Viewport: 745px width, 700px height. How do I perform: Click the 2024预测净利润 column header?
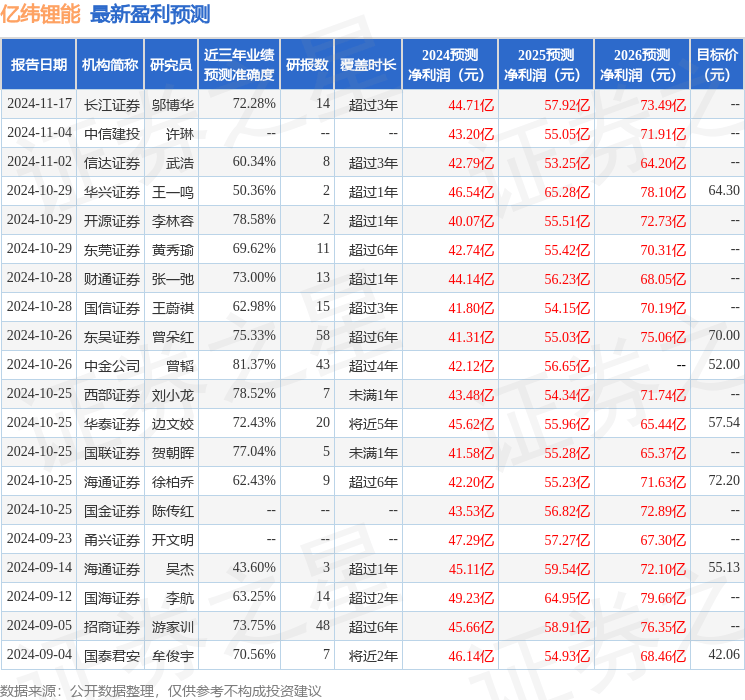point(450,65)
